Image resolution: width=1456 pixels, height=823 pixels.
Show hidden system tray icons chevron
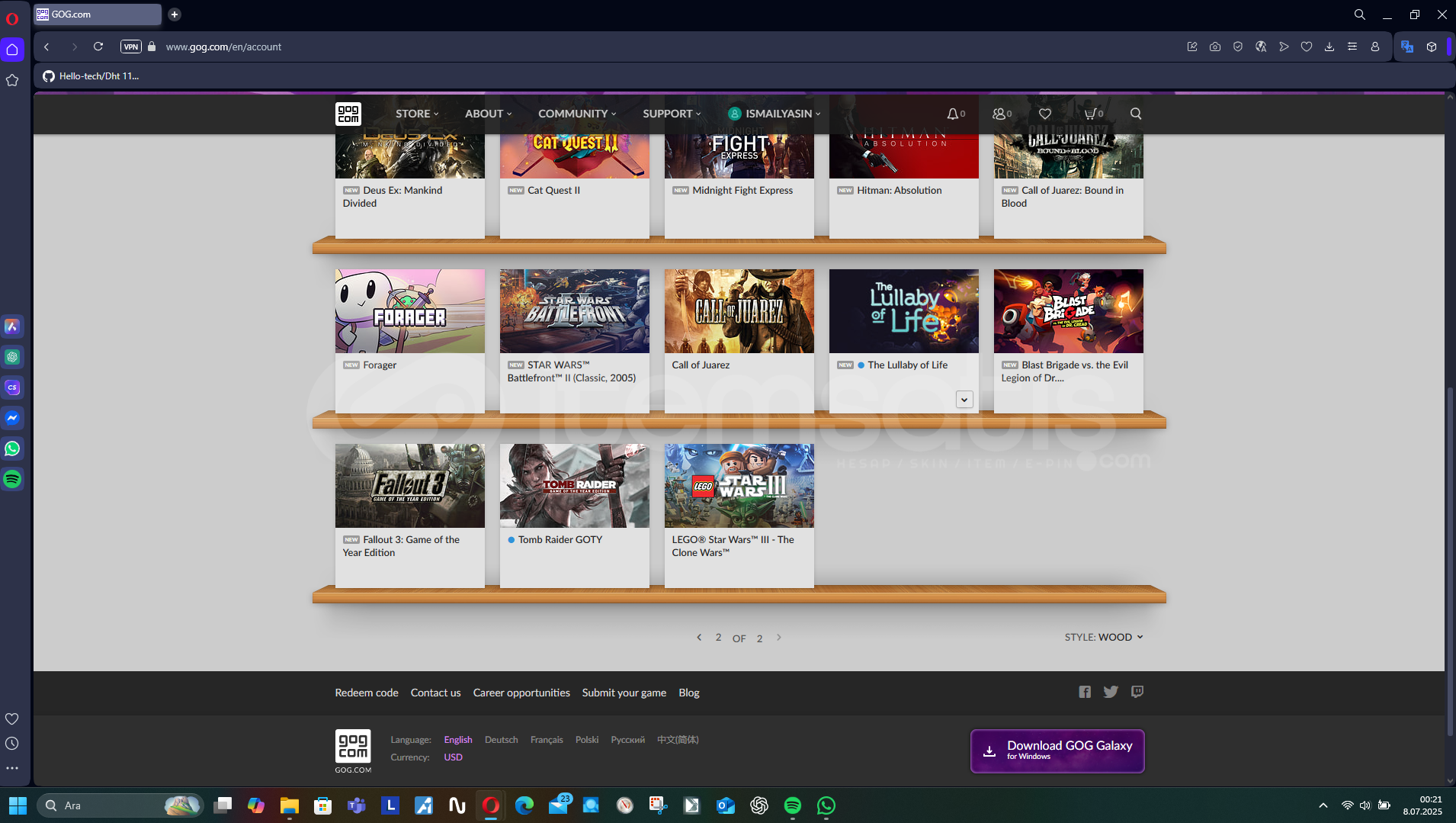click(x=1323, y=805)
